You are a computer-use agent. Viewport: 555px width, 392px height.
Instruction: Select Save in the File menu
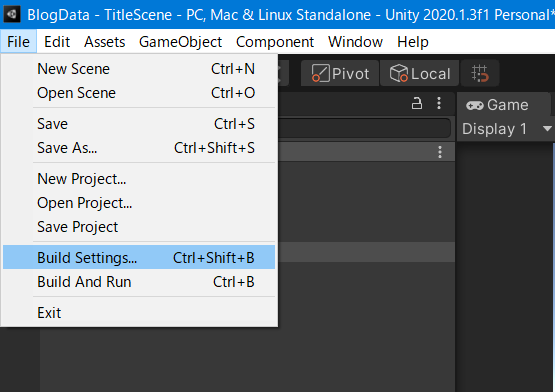coord(139,124)
